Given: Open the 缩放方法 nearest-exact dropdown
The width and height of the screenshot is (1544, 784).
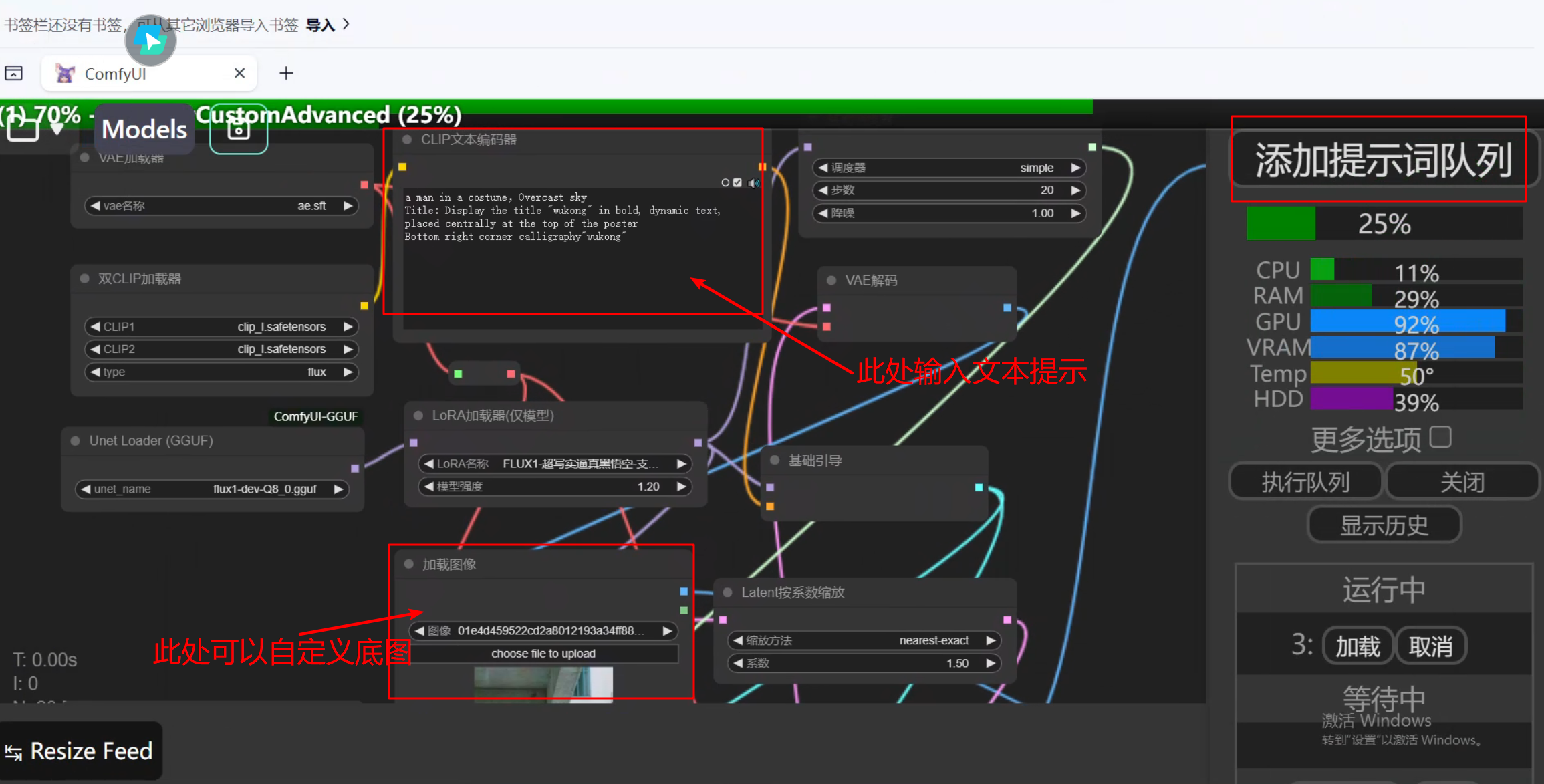Looking at the screenshot, I should [864, 640].
